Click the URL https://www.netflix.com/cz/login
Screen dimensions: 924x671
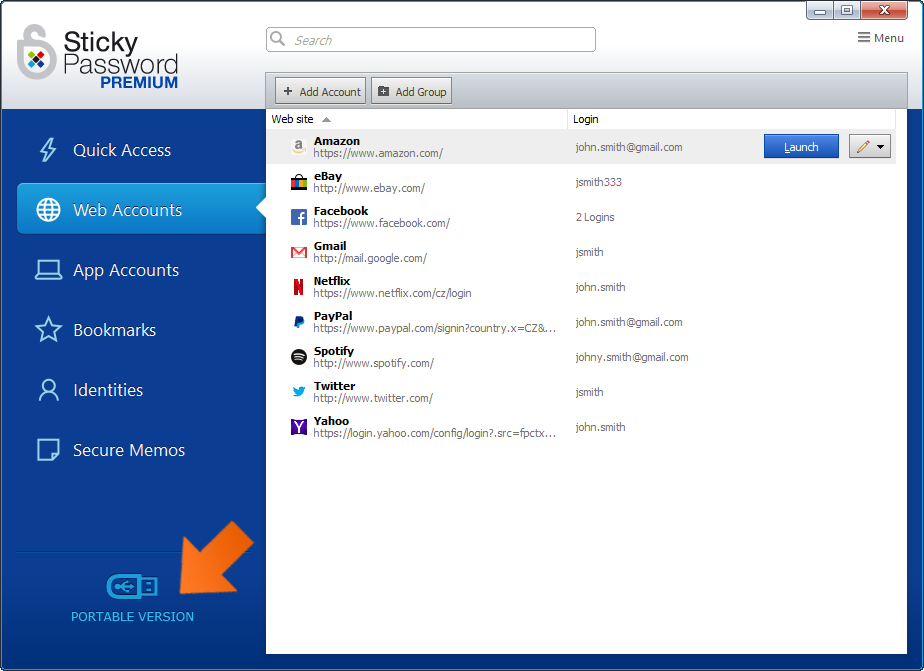click(x=392, y=293)
